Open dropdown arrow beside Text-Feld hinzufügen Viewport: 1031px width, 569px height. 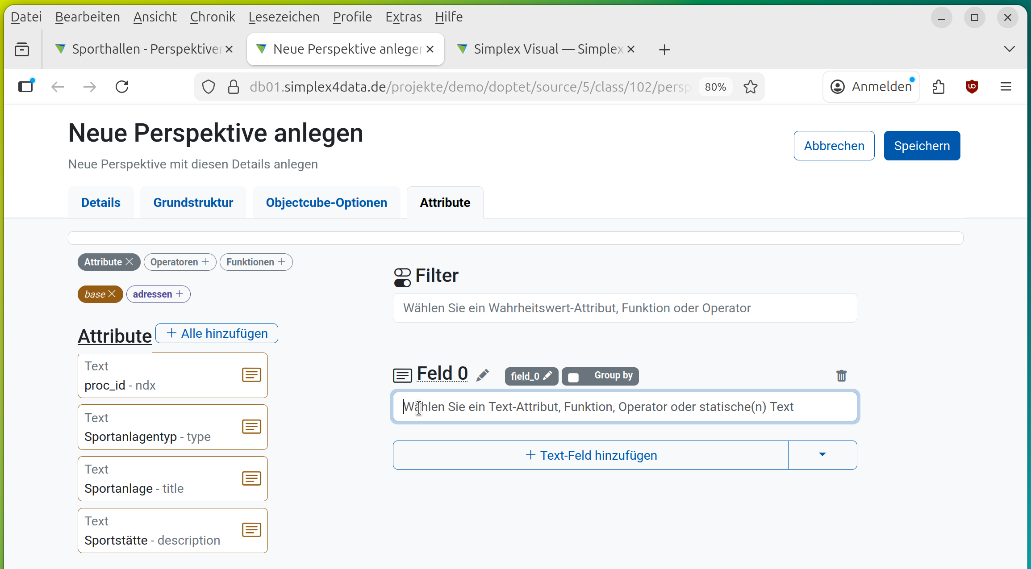(822, 455)
